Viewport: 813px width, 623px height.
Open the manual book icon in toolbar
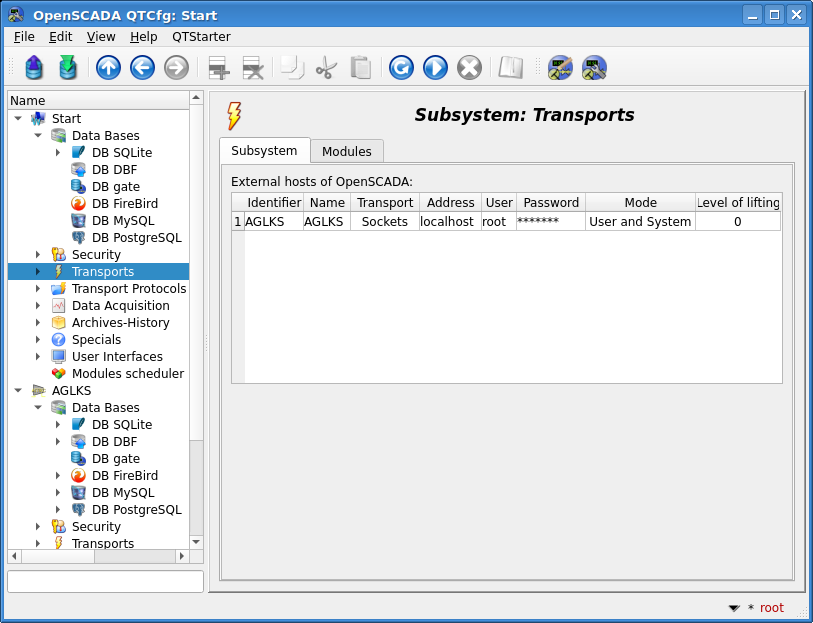511,68
